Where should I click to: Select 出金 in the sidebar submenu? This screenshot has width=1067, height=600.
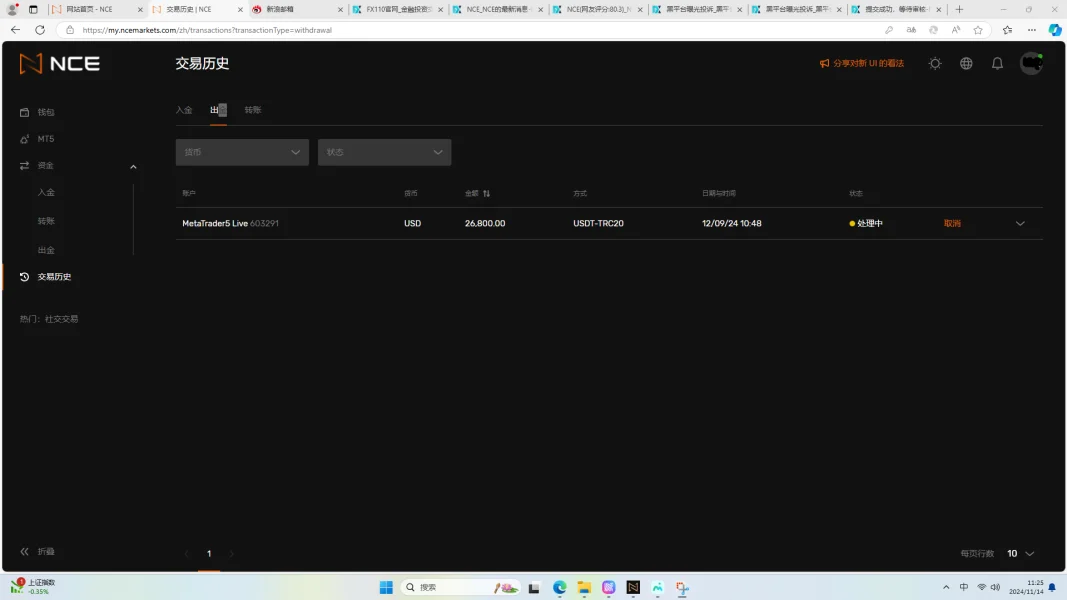tap(46, 250)
